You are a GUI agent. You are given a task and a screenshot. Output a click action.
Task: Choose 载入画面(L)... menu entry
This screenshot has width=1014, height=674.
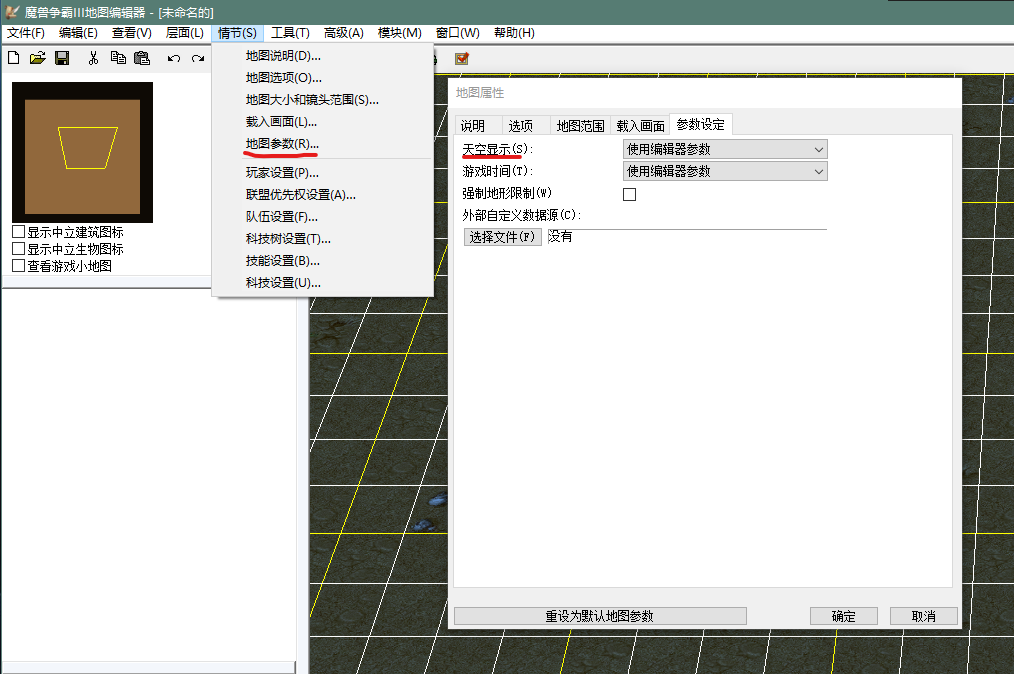coord(323,122)
